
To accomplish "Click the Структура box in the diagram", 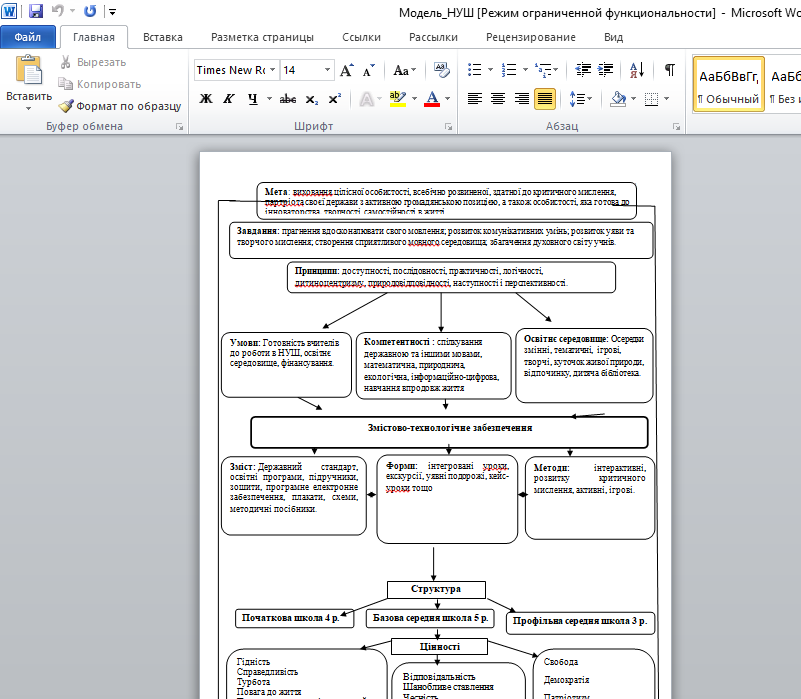I will [x=436, y=589].
